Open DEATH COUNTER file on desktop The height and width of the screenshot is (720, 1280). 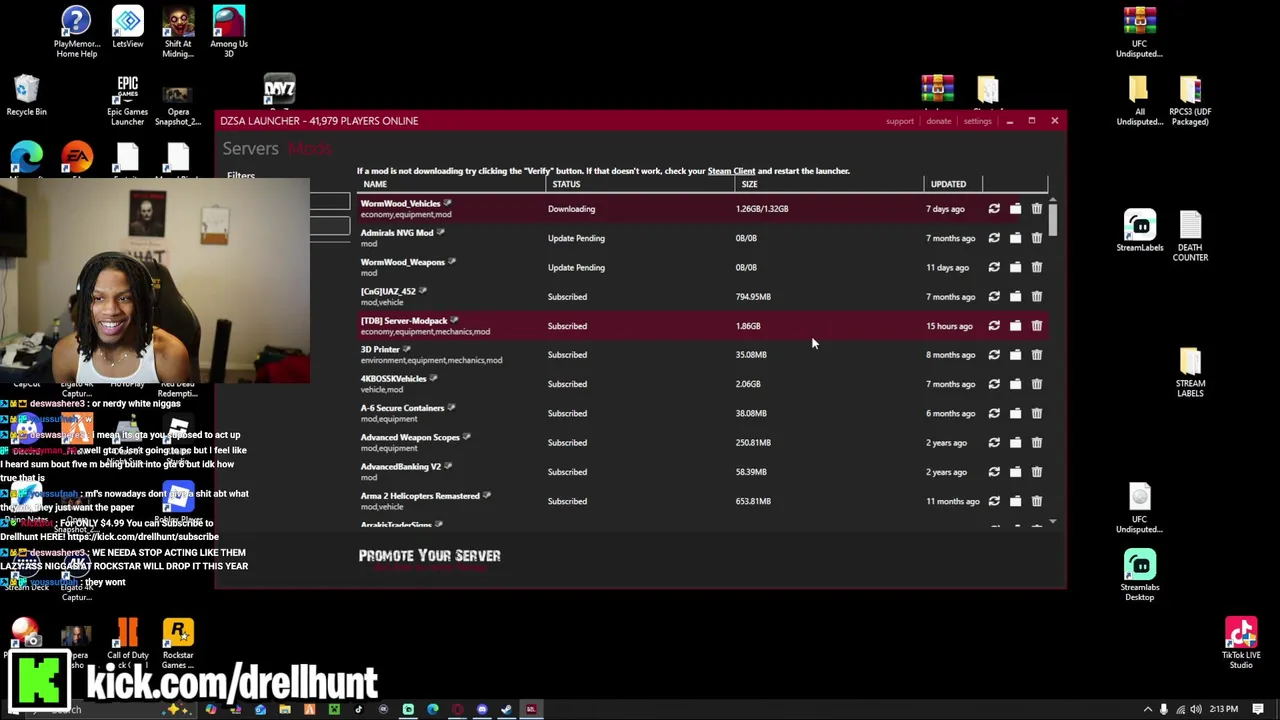1190,237
